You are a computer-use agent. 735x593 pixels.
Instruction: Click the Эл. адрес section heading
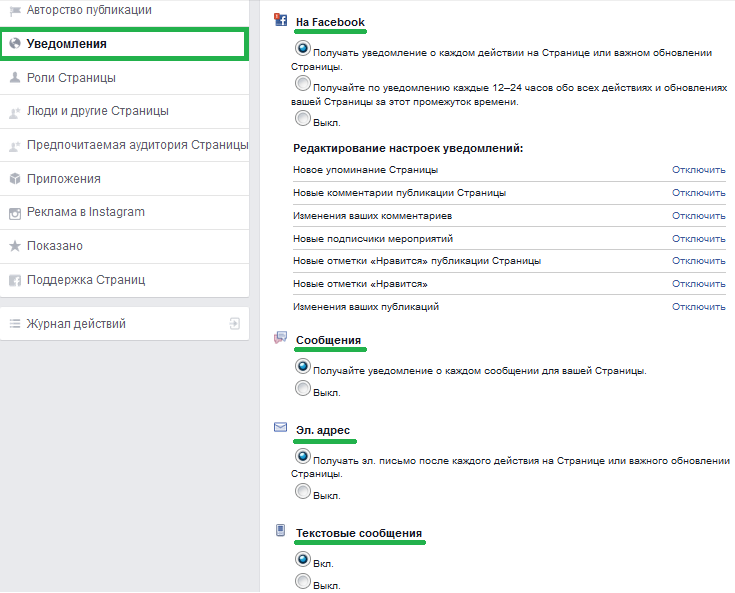click(x=322, y=430)
